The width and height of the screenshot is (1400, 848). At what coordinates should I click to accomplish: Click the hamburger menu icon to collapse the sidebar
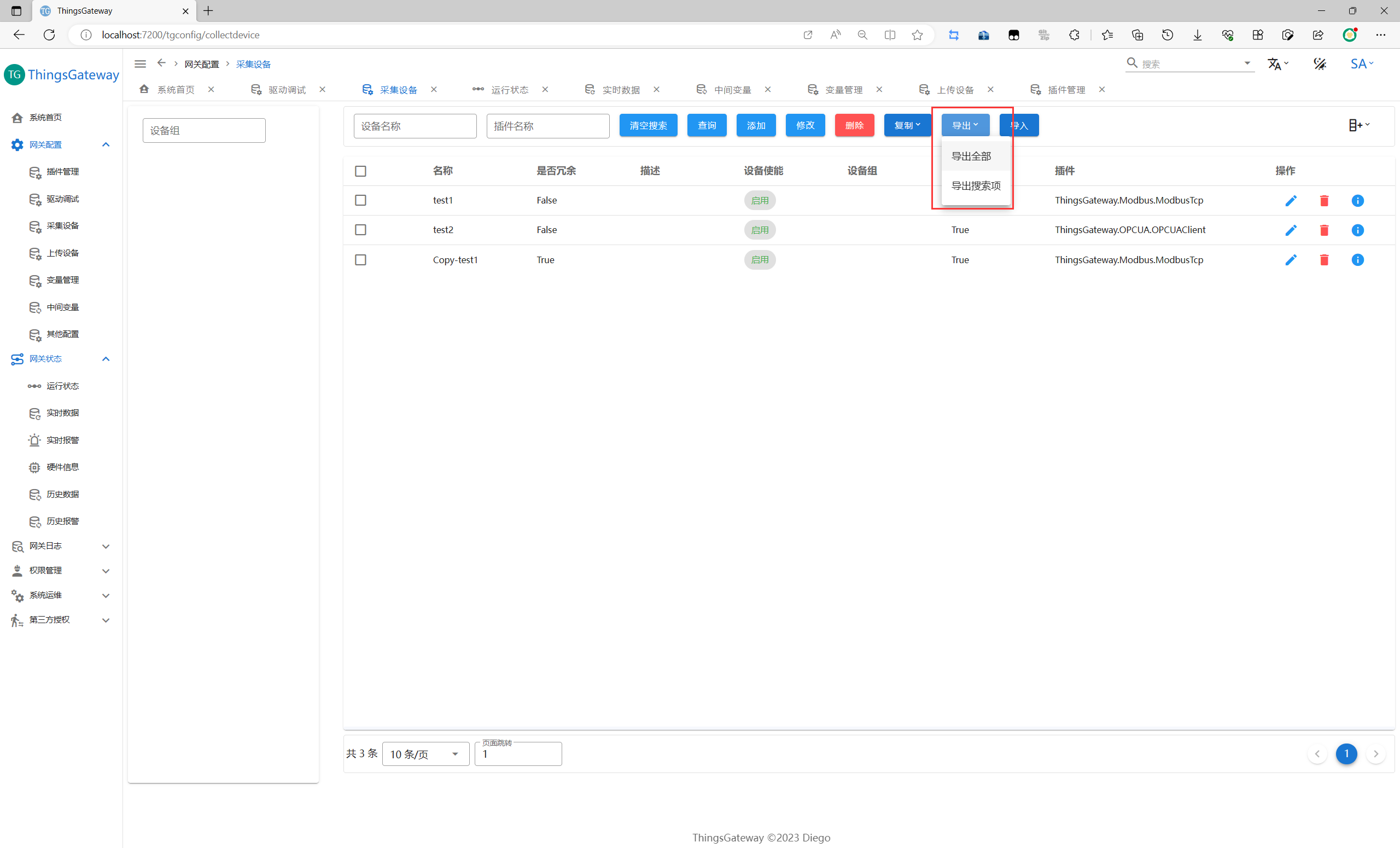(140, 63)
